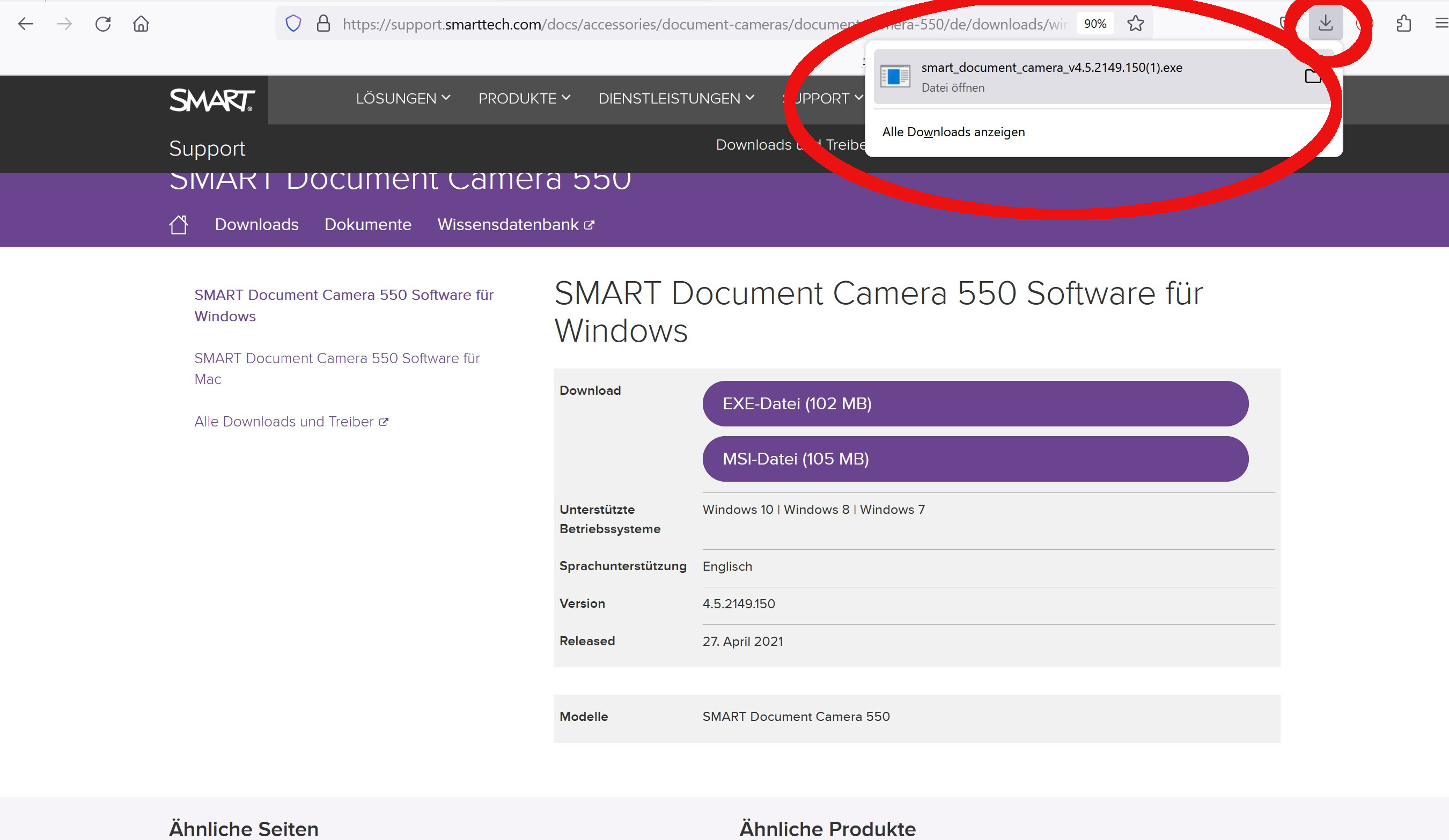Screen dimensions: 1449x840
Task: Click Windows 10 | Windows 8 | Windows 7 text
Action: (x=814, y=510)
